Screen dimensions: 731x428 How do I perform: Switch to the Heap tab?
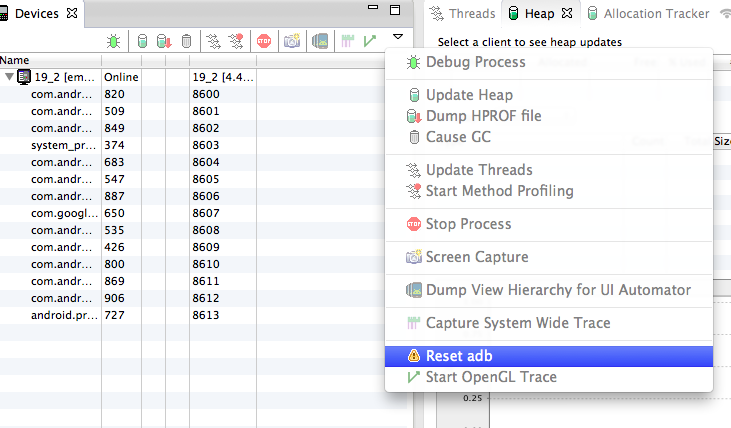pyautogui.click(x=538, y=14)
